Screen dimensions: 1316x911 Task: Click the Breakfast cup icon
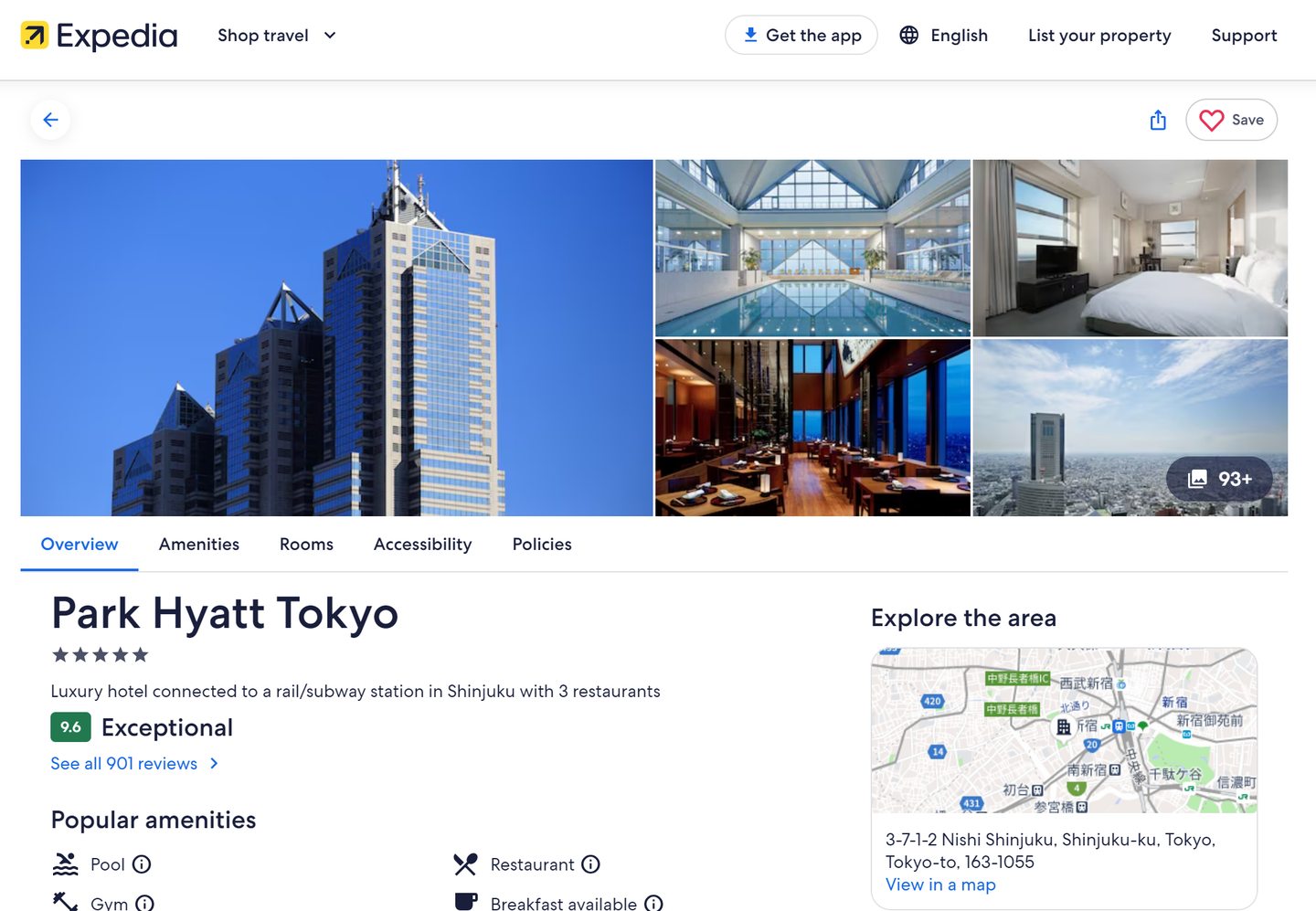pos(466,902)
